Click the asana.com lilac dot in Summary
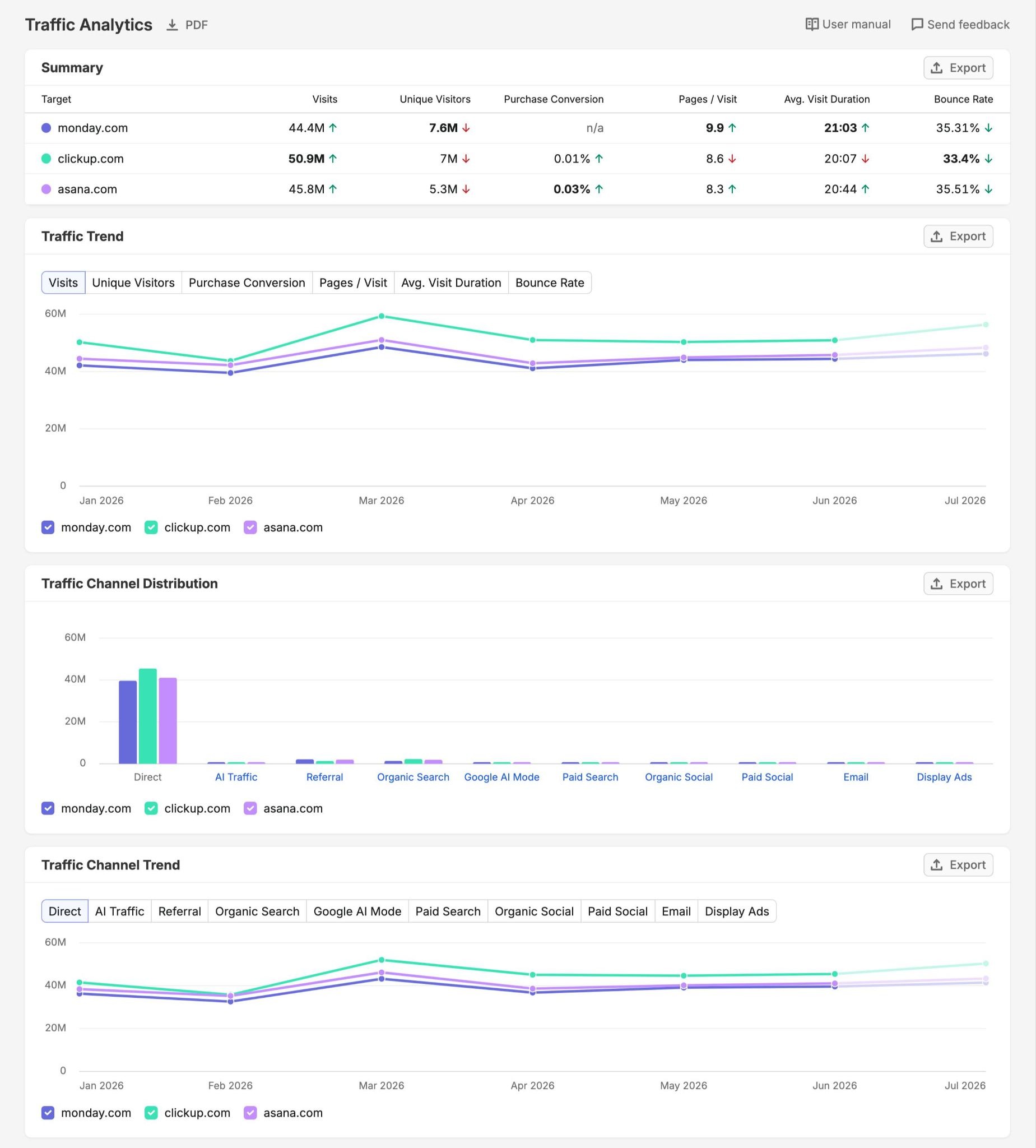 point(47,189)
